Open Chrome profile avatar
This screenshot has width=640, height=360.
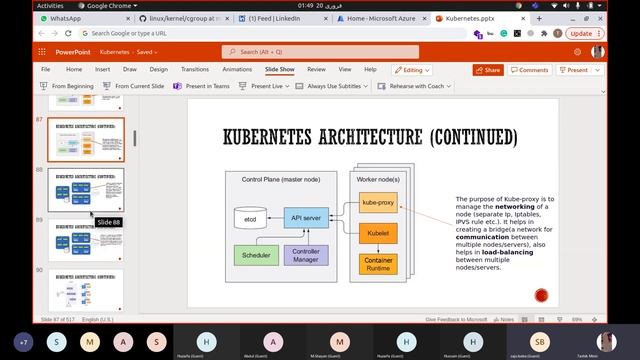pyautogui.click(x=558, y=33)
